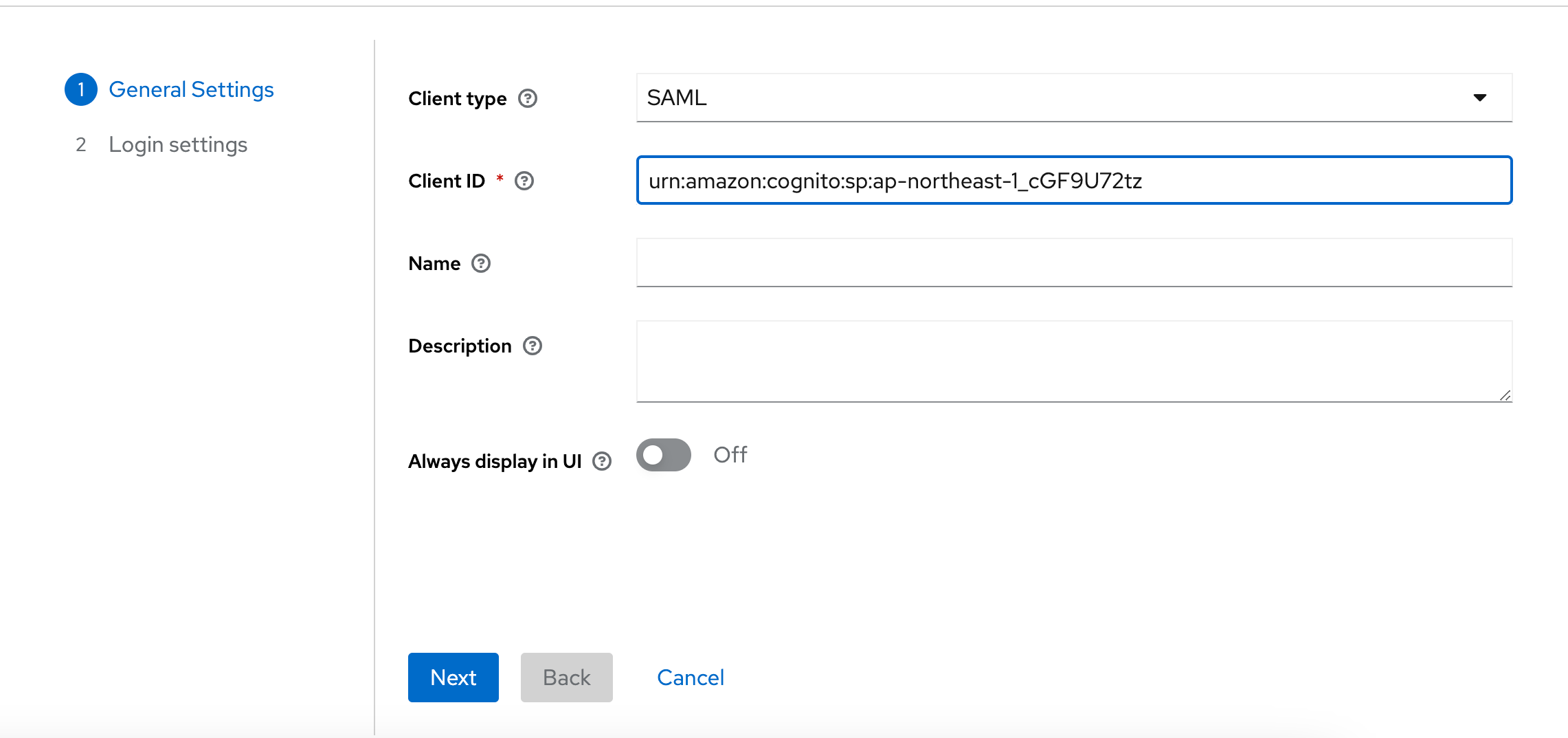This screenshot has width=1568, height=738.
Task: Open help for Always display in UI
Action: [x=602, y=461]
